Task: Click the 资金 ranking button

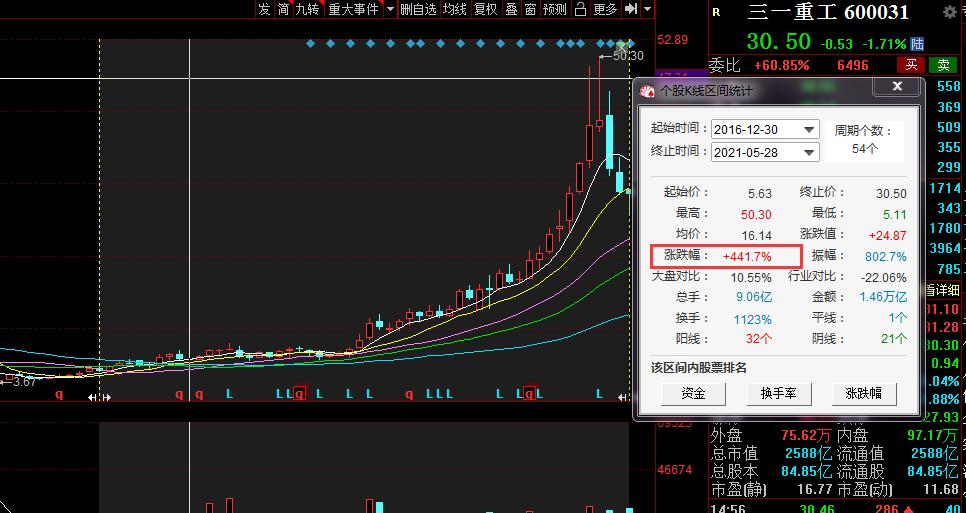Action: (x=693, y=393)
